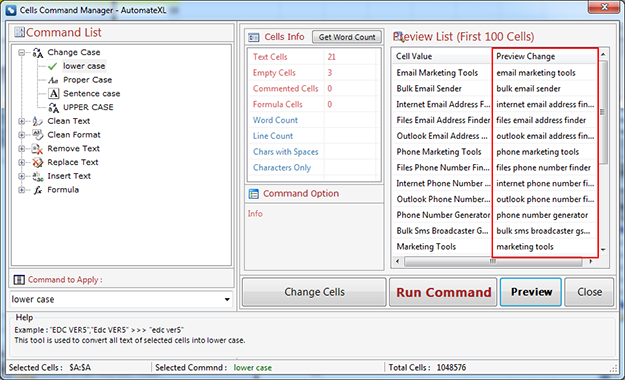Click the Chars with Spaces row
Image resolution: width=625 pixels, height=380 pixels.
coord(313,152)
